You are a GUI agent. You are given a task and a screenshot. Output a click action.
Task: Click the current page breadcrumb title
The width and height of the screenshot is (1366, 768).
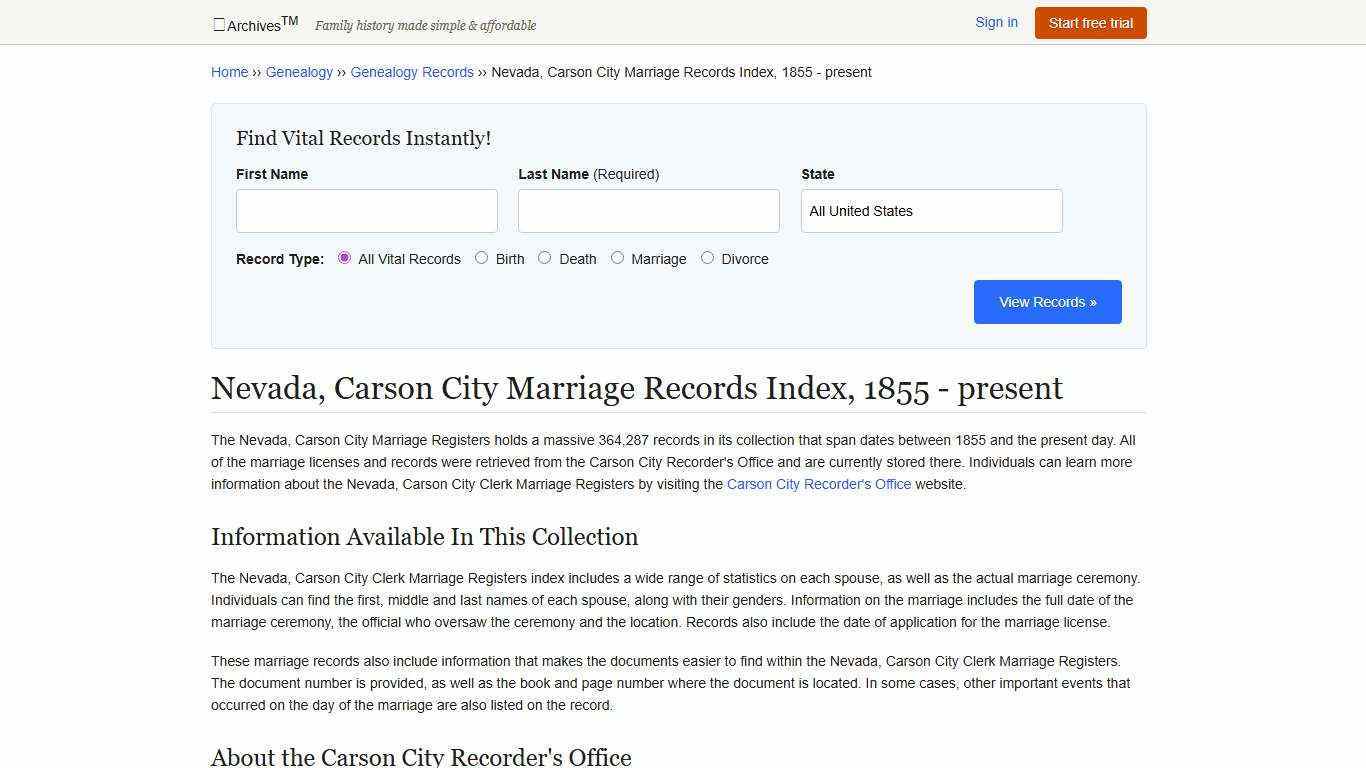682,71
